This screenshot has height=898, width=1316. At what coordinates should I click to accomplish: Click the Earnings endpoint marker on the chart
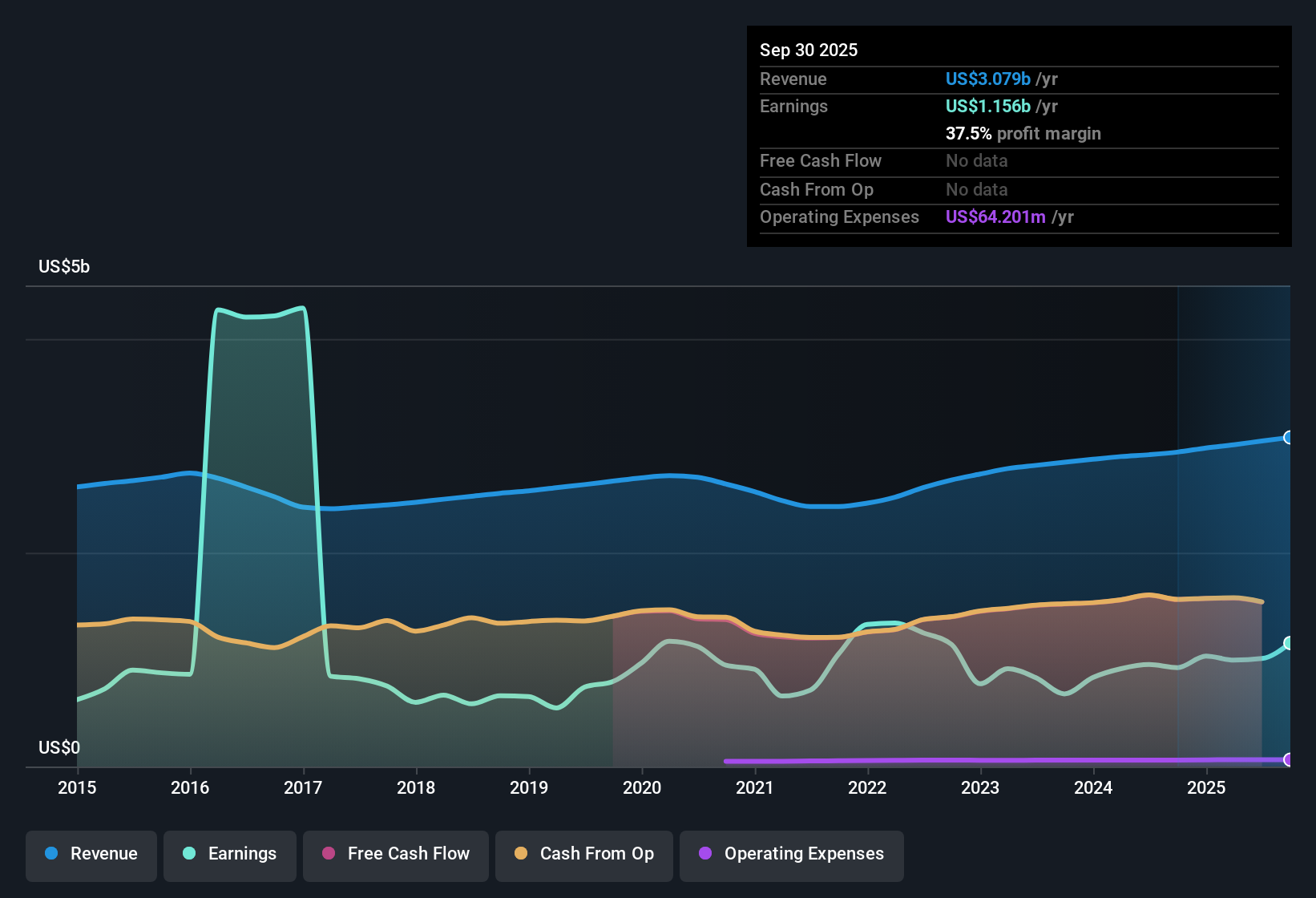[1289, 641]
